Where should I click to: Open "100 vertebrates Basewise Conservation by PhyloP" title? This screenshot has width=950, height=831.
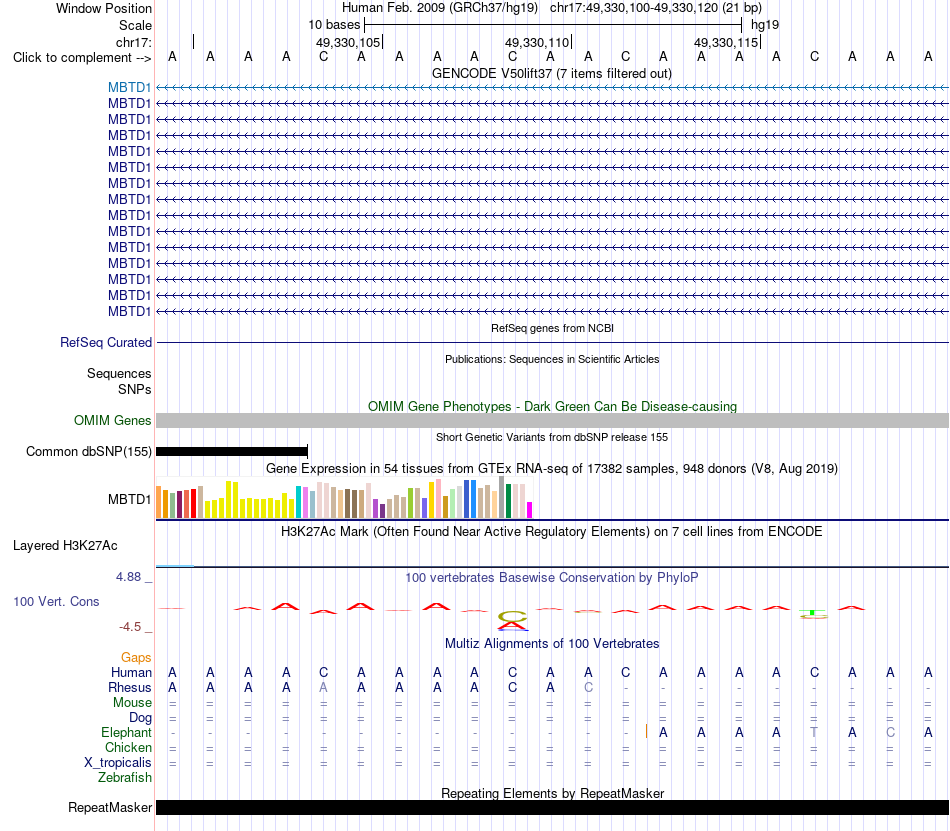click(552, 577)
